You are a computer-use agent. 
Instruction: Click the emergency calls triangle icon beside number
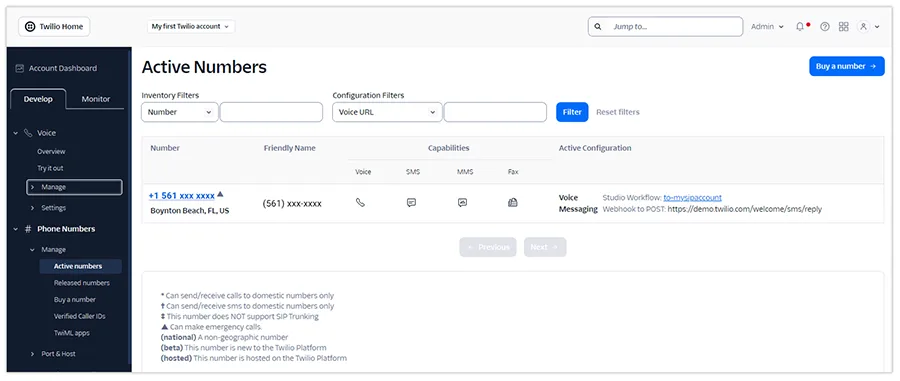[x=220, y=195]
